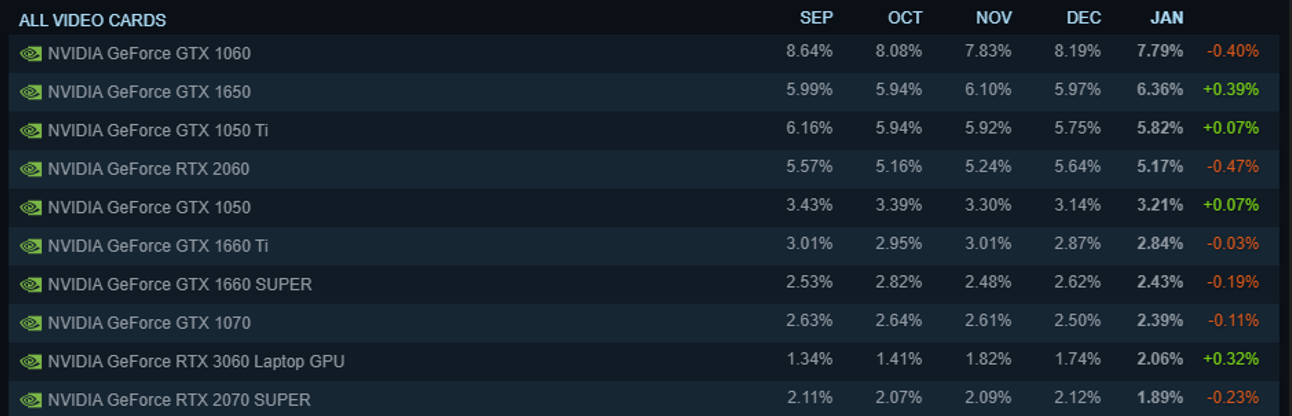Click the +0.39% change for GTX 1650
The height and width of the screenshot is (416, 1292).
1231,90
